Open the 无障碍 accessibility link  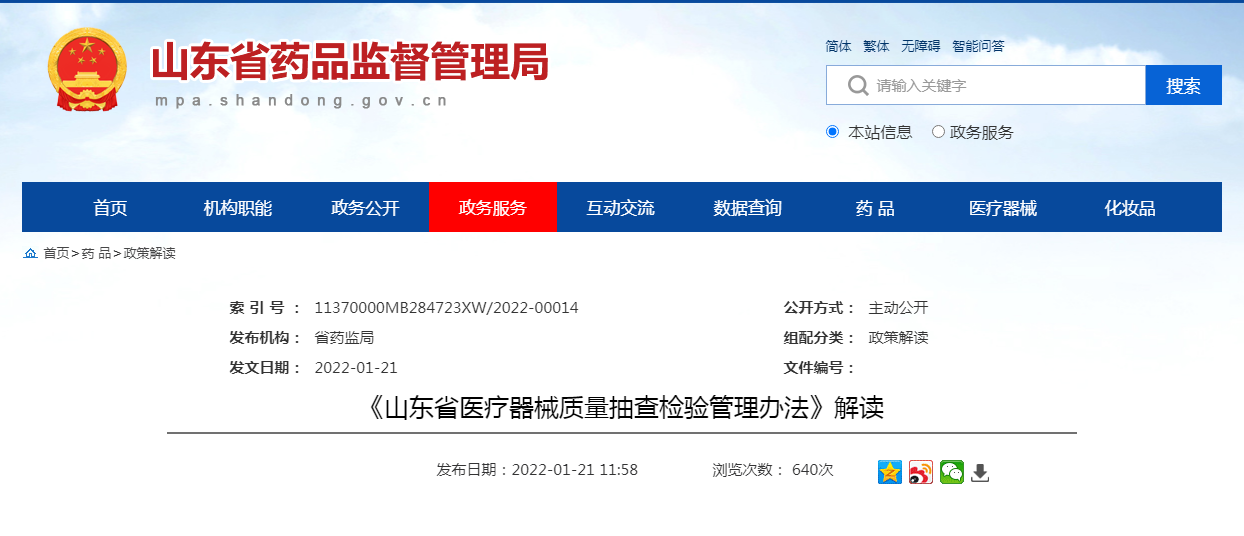920,46
